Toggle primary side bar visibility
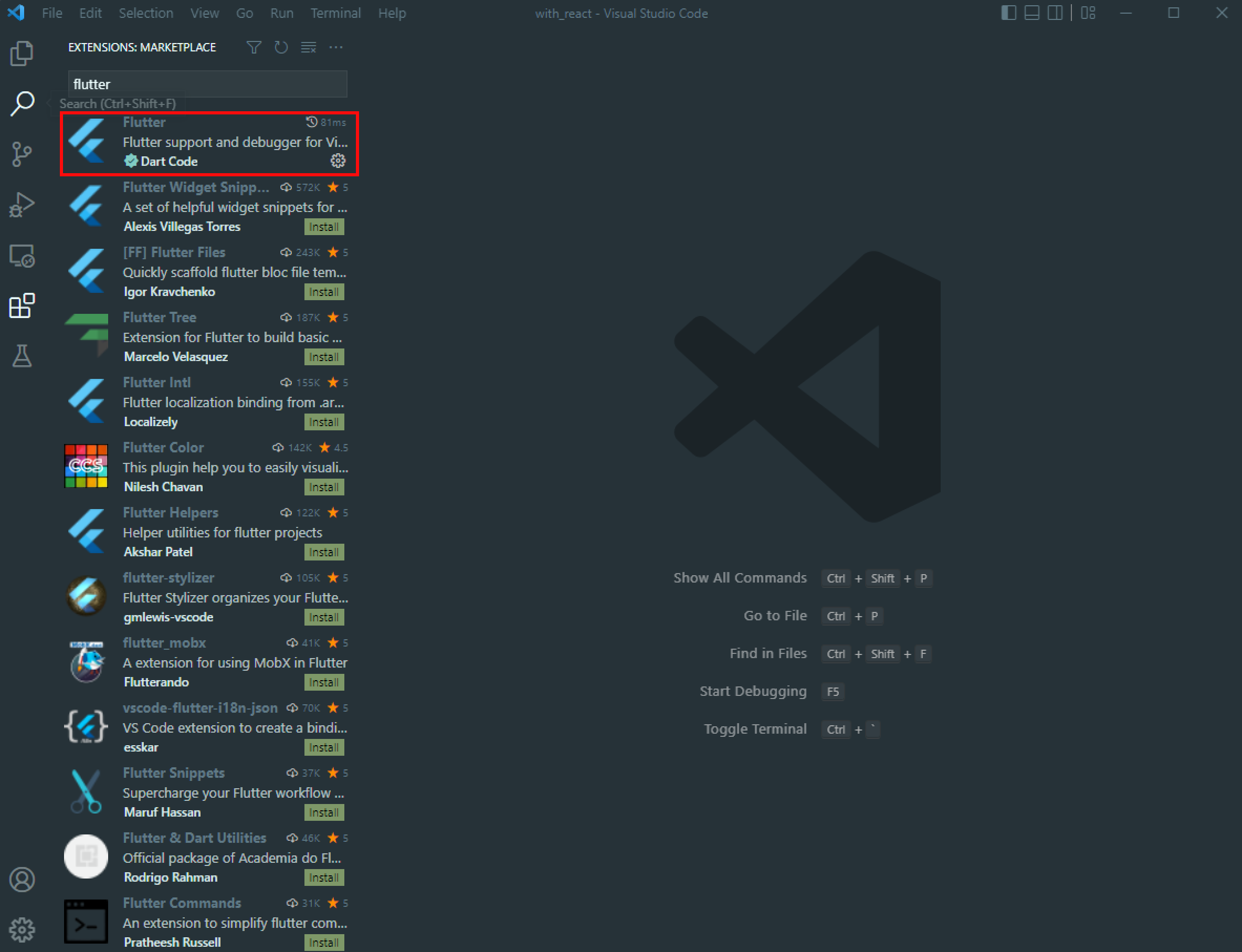 tap(1008, 13)
